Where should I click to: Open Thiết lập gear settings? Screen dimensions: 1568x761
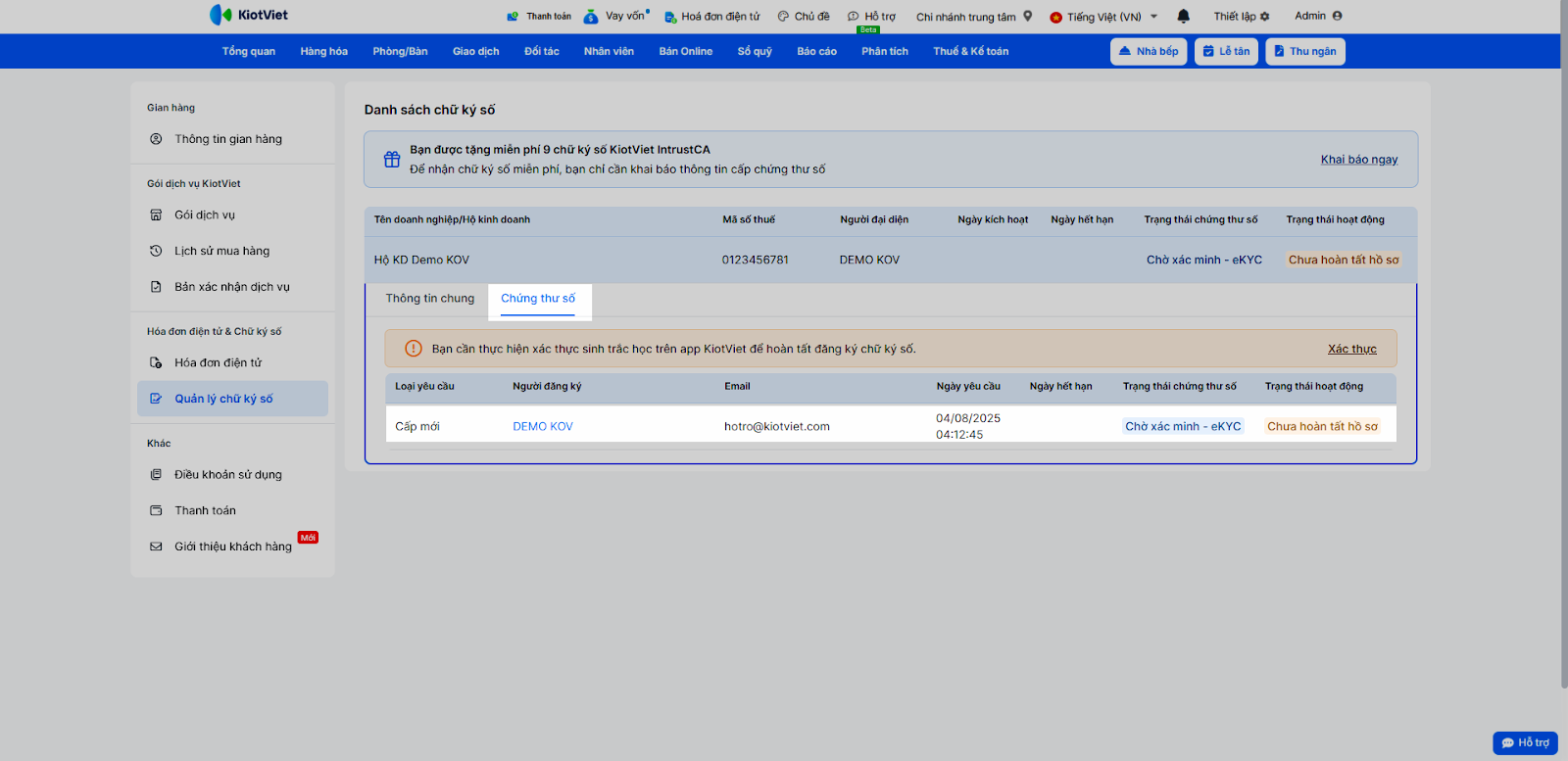(x=1265, y=16)
